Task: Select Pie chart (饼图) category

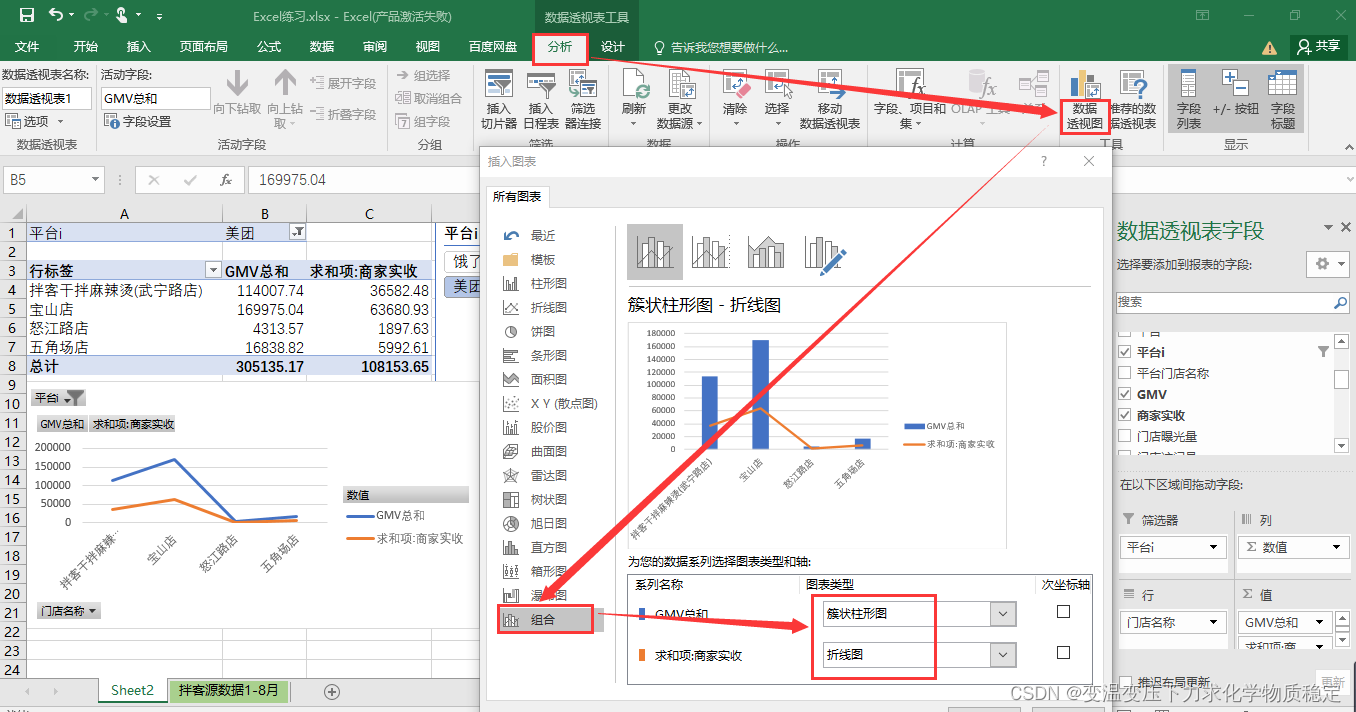Action: [x=543, y=331]
